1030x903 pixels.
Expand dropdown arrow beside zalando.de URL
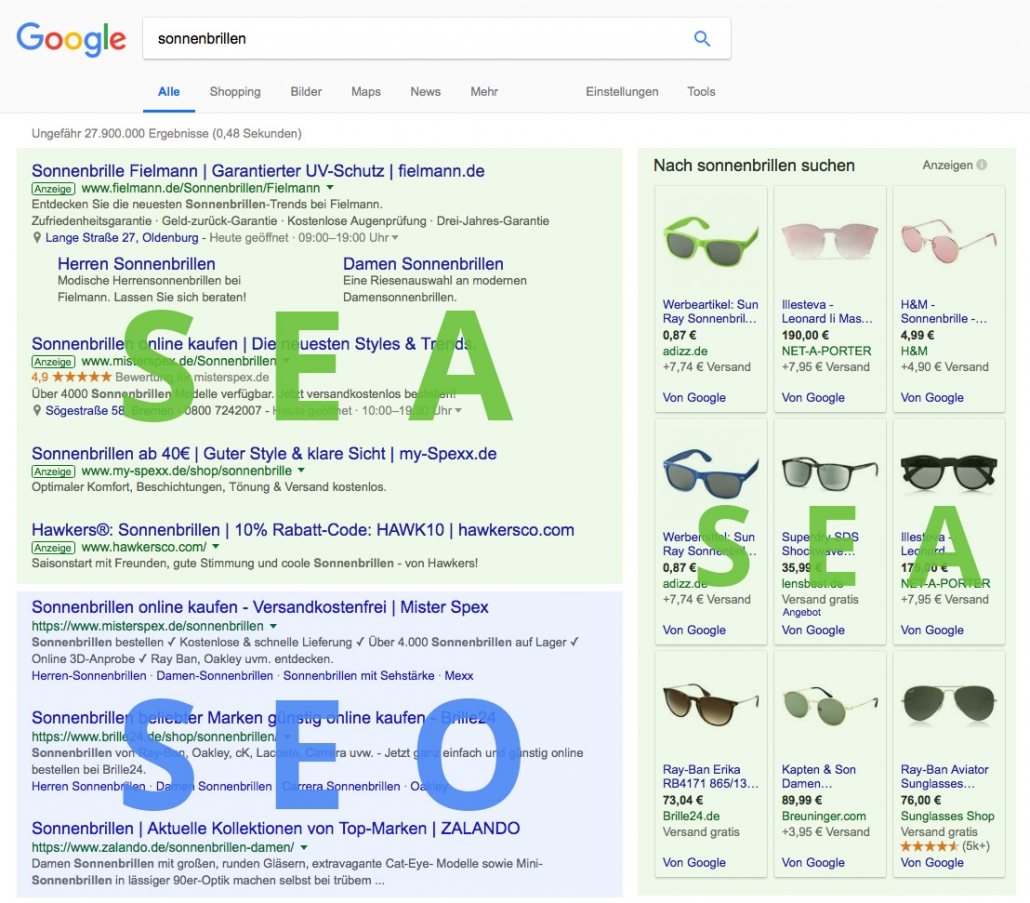click(303, 847)
